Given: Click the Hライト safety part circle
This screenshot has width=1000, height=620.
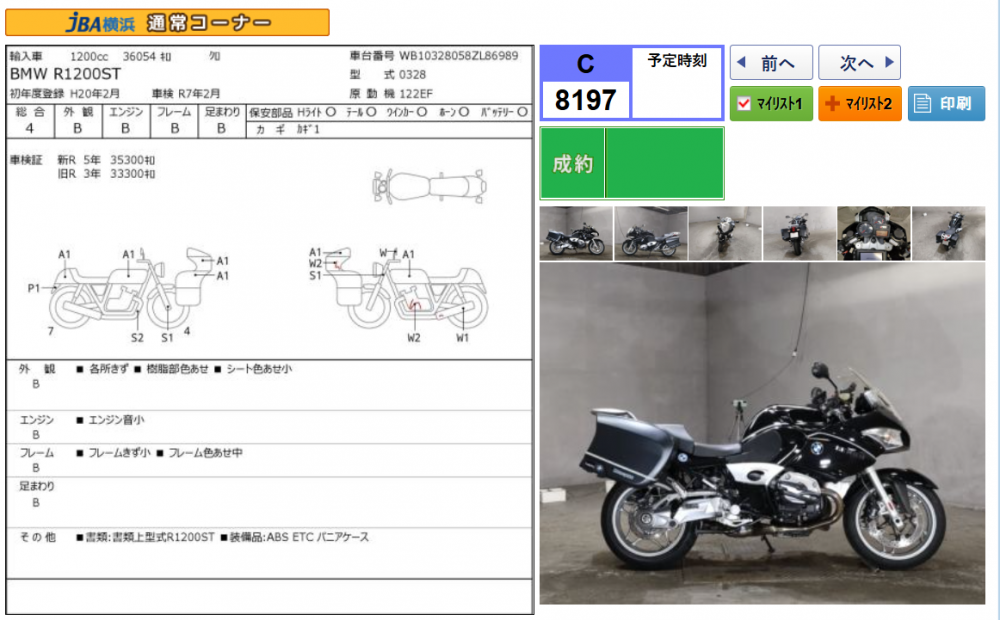Looking at the screenshot, I should (x=331, y=112).
